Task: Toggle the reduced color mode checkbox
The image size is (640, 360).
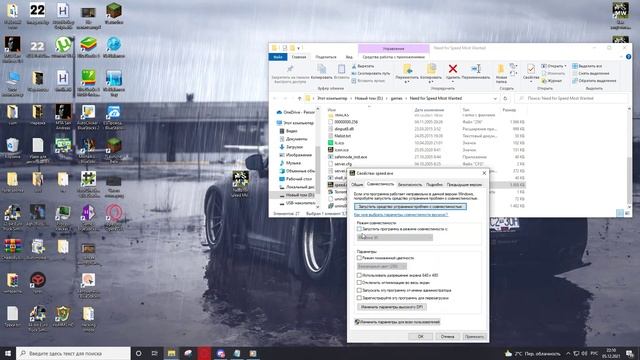Action: tap(359, 258)
